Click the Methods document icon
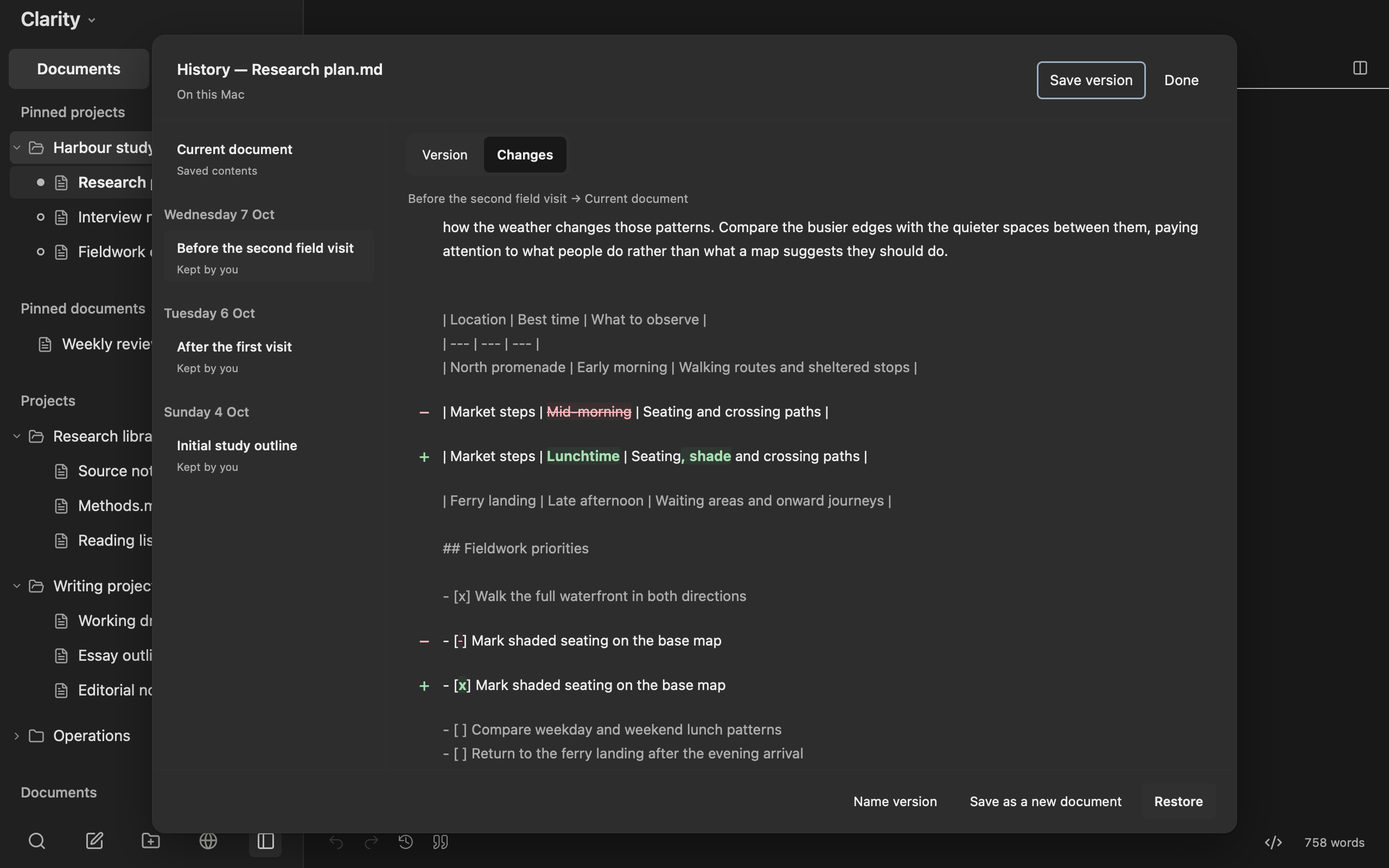Image resolution: width=1389 pixels, height=868 pixels. (61, 506)
